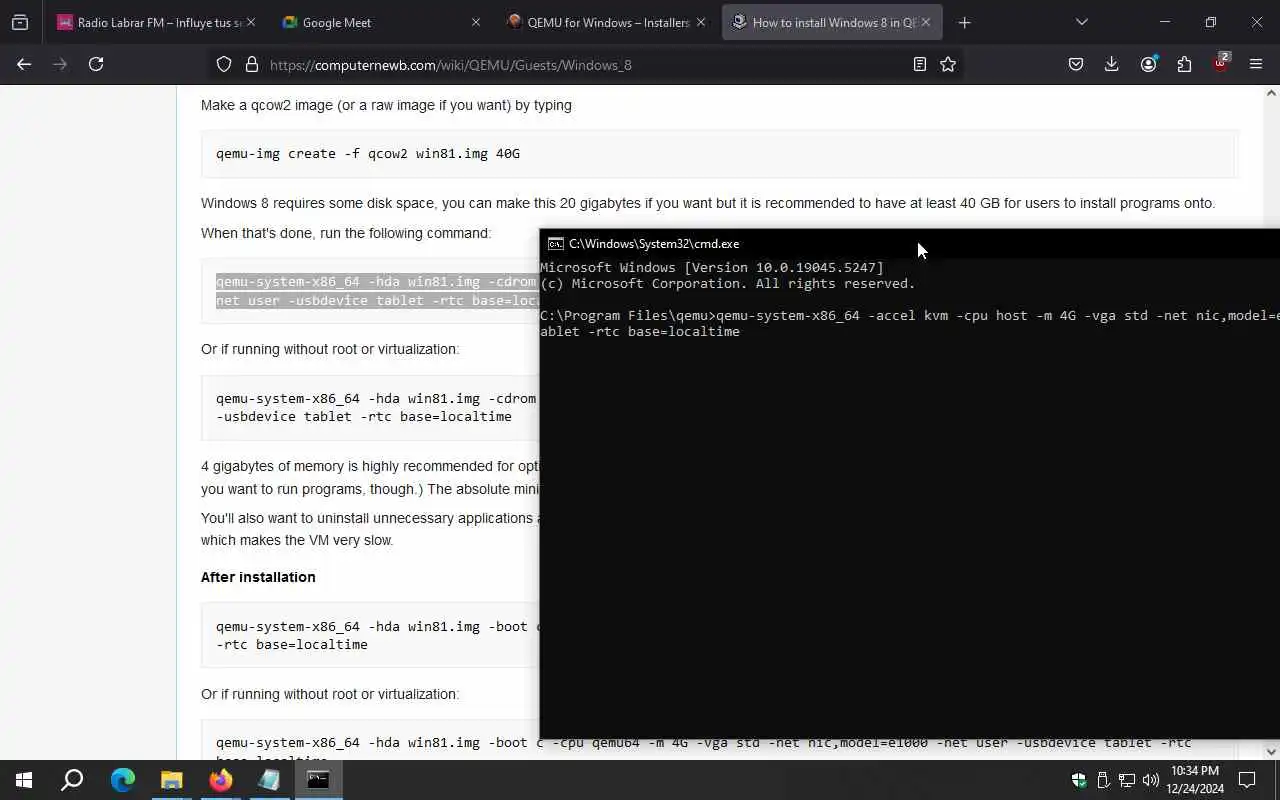This screenshot has height=800, width=1280.
Task: Click the cmd.exe window title bar
Action: click(909, 243)
